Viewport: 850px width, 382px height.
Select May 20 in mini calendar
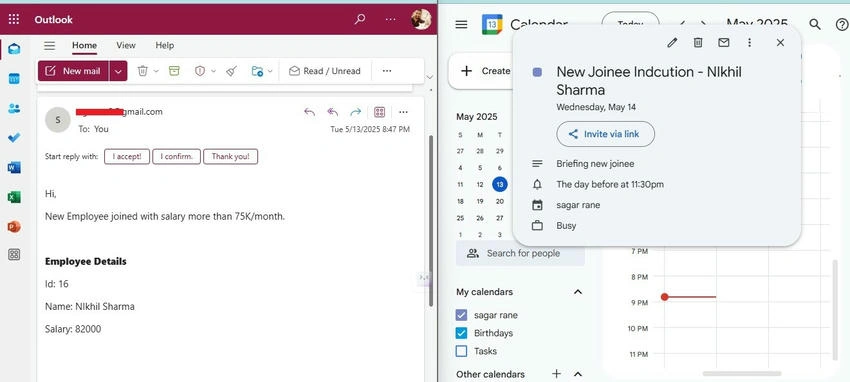tap(499, 201)
